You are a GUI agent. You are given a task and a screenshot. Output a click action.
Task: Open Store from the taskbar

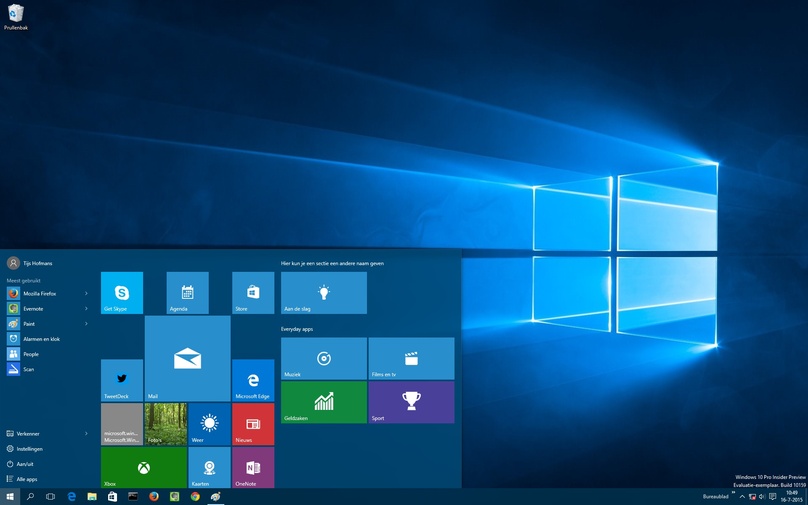pos(112,497)
